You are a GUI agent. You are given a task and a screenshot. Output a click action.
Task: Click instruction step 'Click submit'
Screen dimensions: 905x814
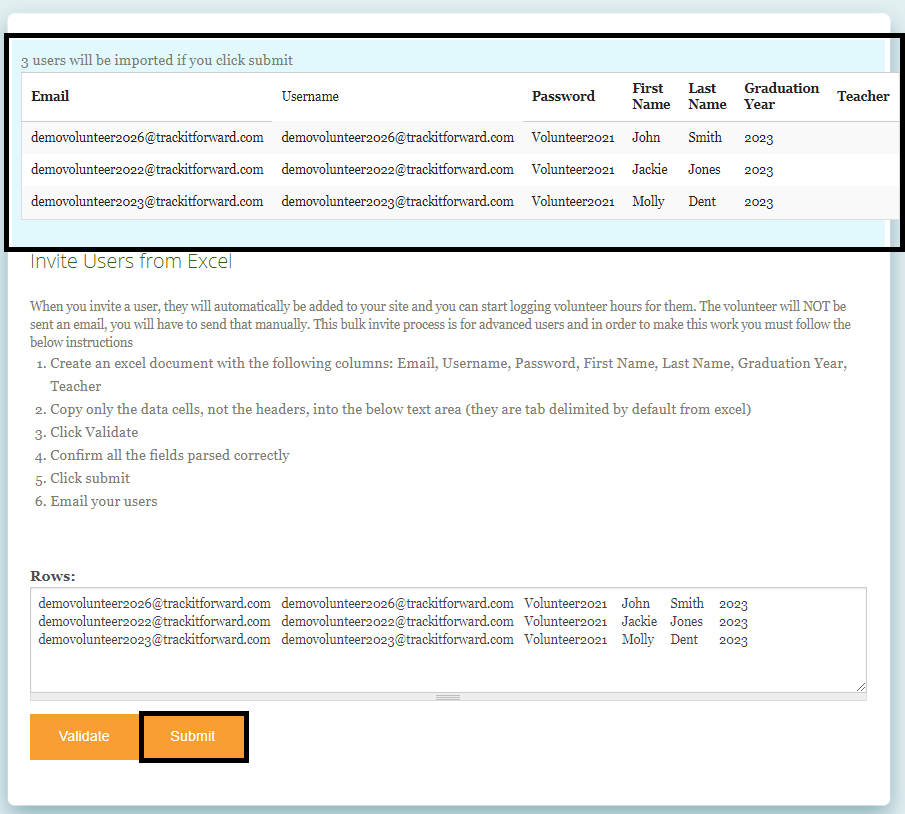coord(90,479)
